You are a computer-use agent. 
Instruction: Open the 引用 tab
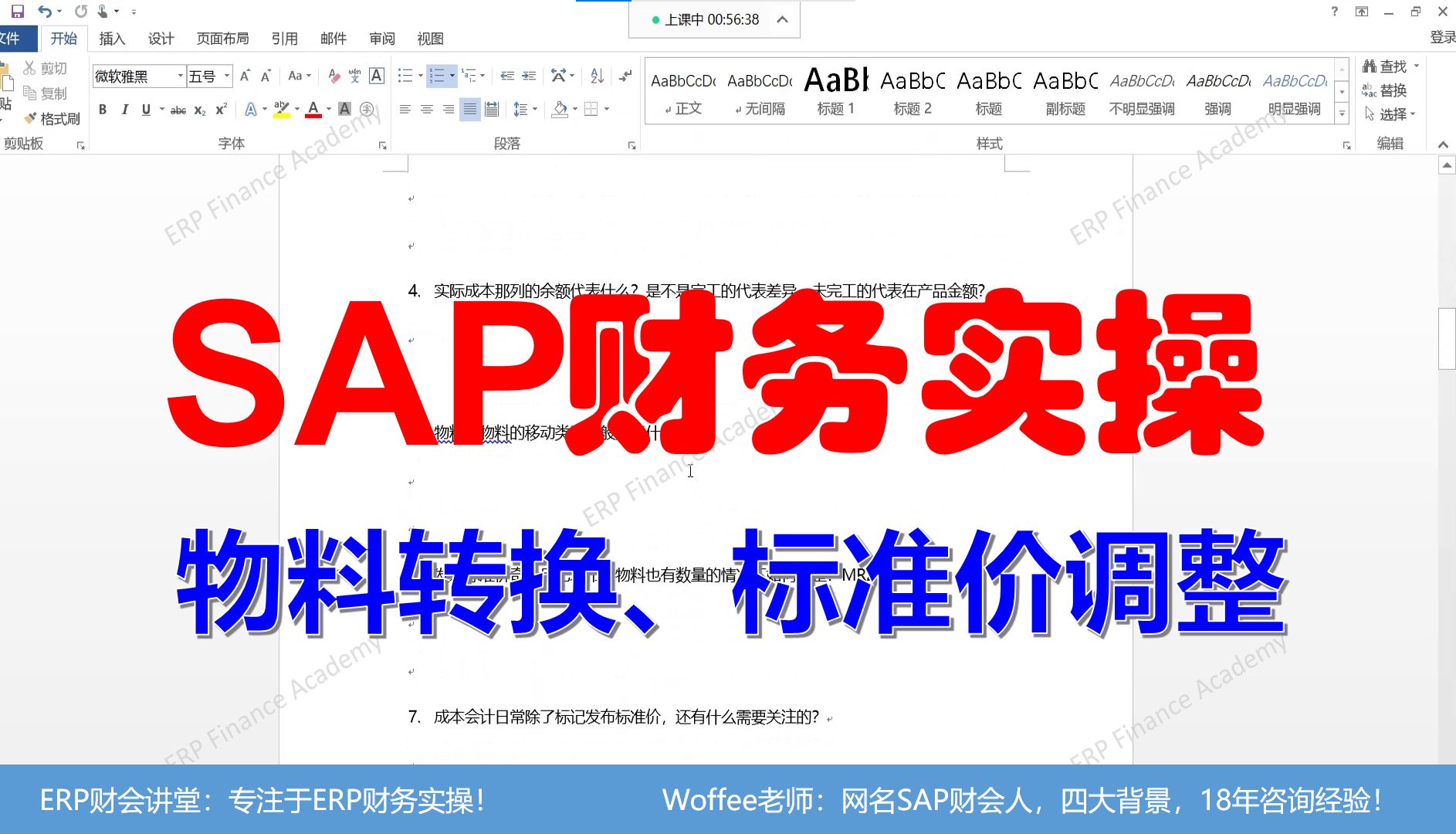(x=284, y=39)
